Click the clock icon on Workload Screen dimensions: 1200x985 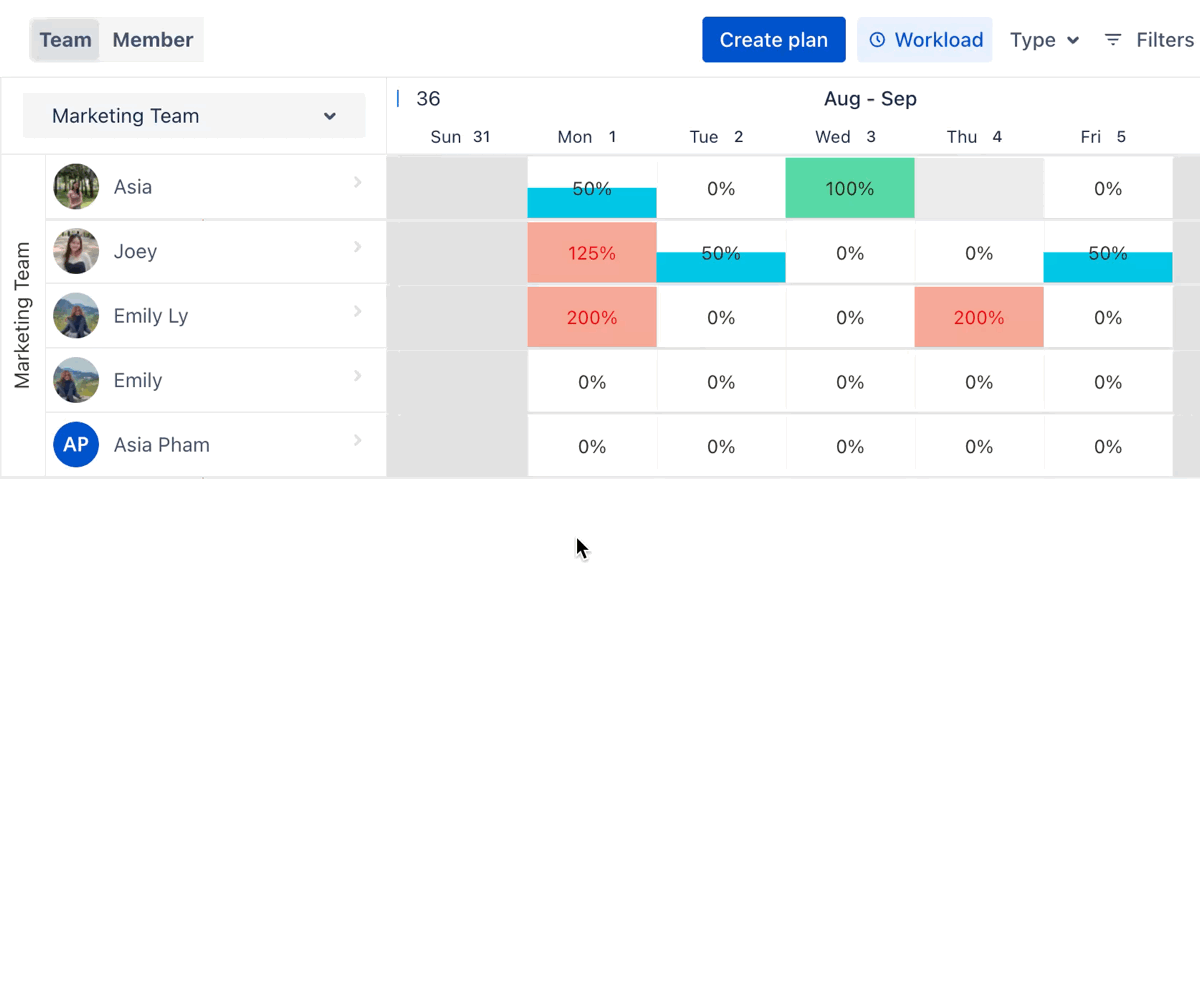point(877,40)
